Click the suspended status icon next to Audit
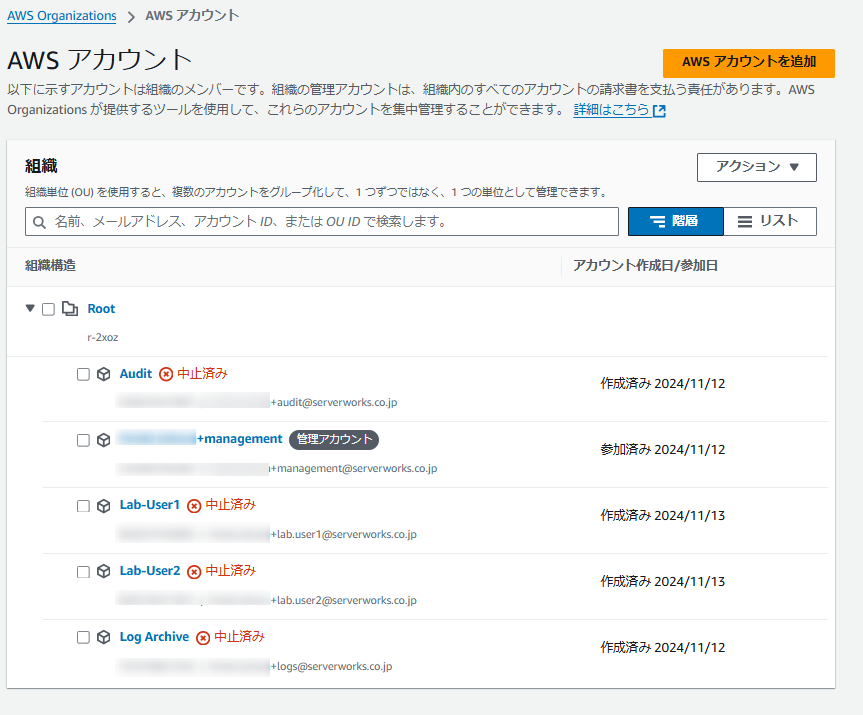 [x=166, y=374]
